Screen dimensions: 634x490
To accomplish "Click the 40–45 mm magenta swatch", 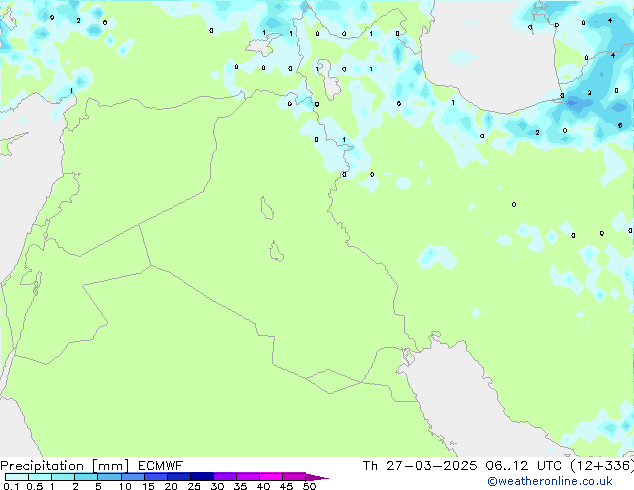I will coord(271,477).
